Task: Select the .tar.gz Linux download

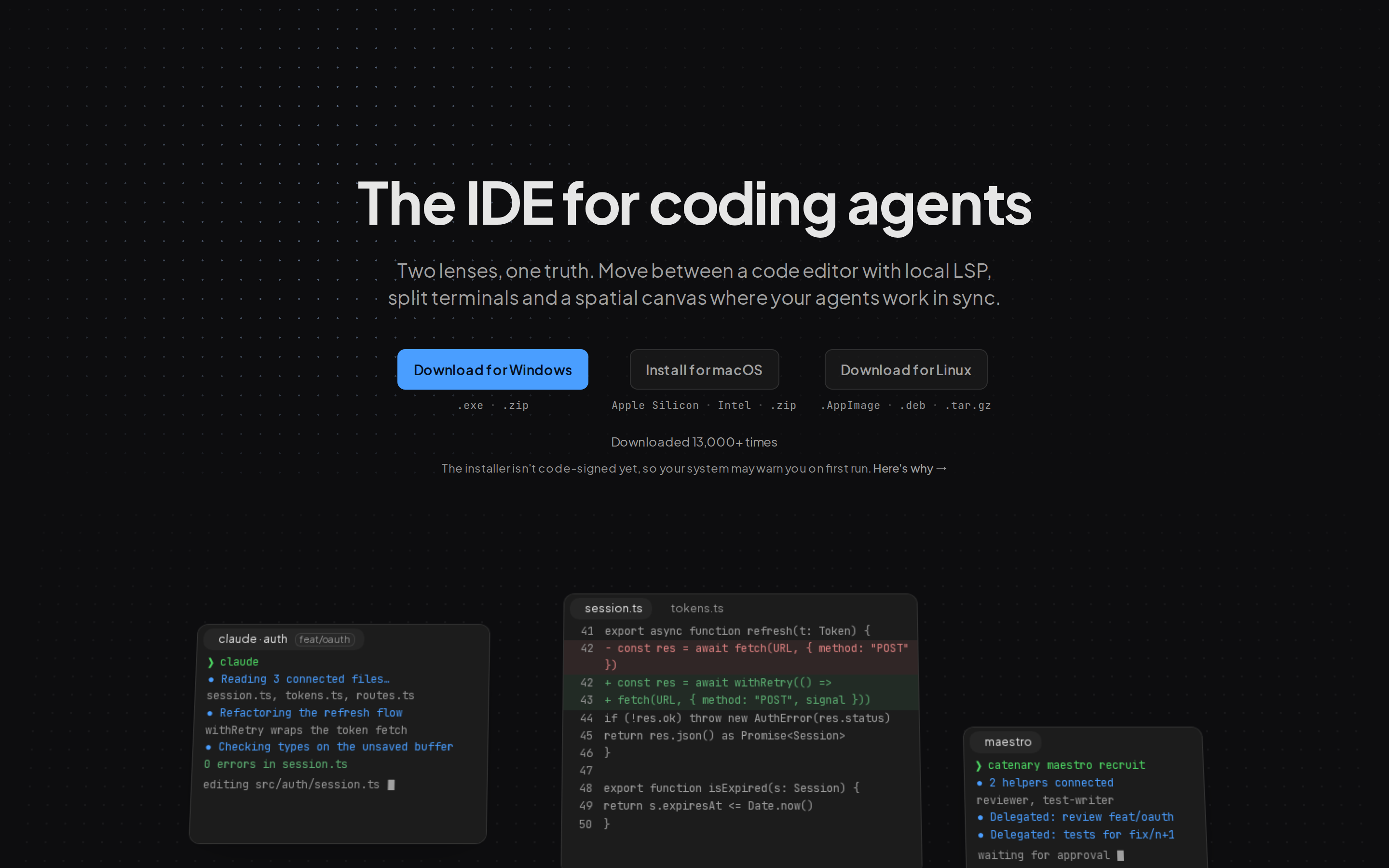Action: point(967,405)
